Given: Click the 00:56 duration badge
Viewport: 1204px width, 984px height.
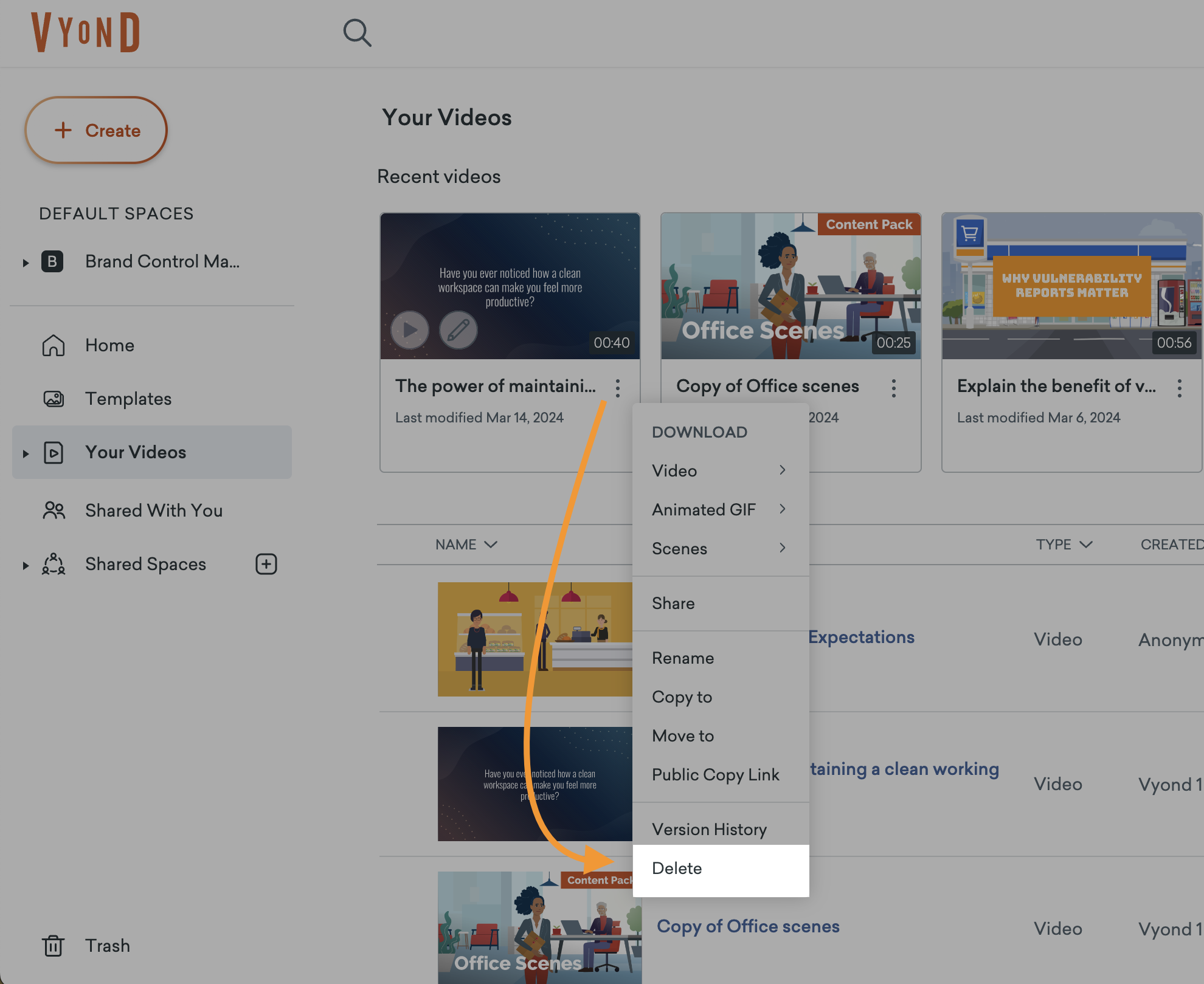Looking at the screenshot, I should pyautogui.click(x=1174, y=343).
